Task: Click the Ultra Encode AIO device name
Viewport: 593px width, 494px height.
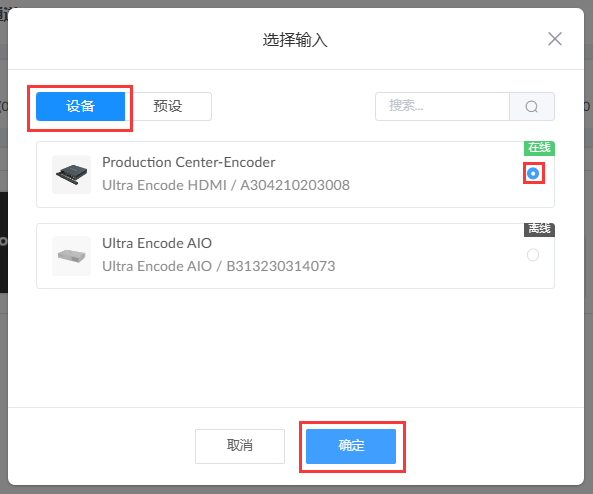Action: [x=157, y=243]
